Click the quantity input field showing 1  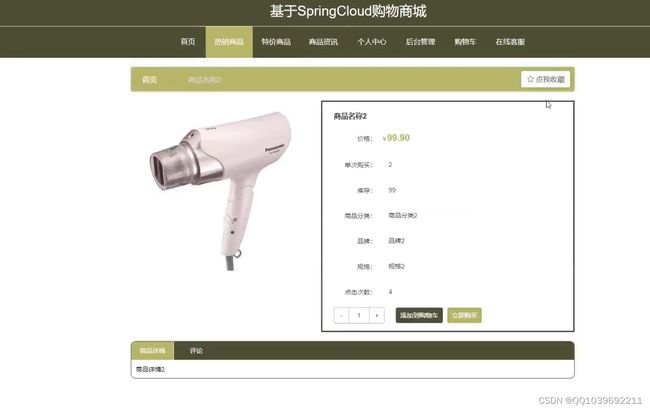point(359,315)
